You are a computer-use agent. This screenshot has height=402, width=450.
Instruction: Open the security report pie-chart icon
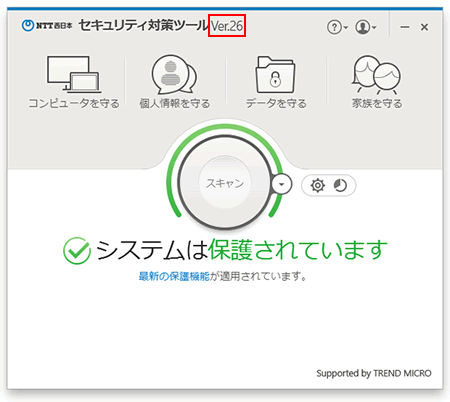tap(340, 185)
